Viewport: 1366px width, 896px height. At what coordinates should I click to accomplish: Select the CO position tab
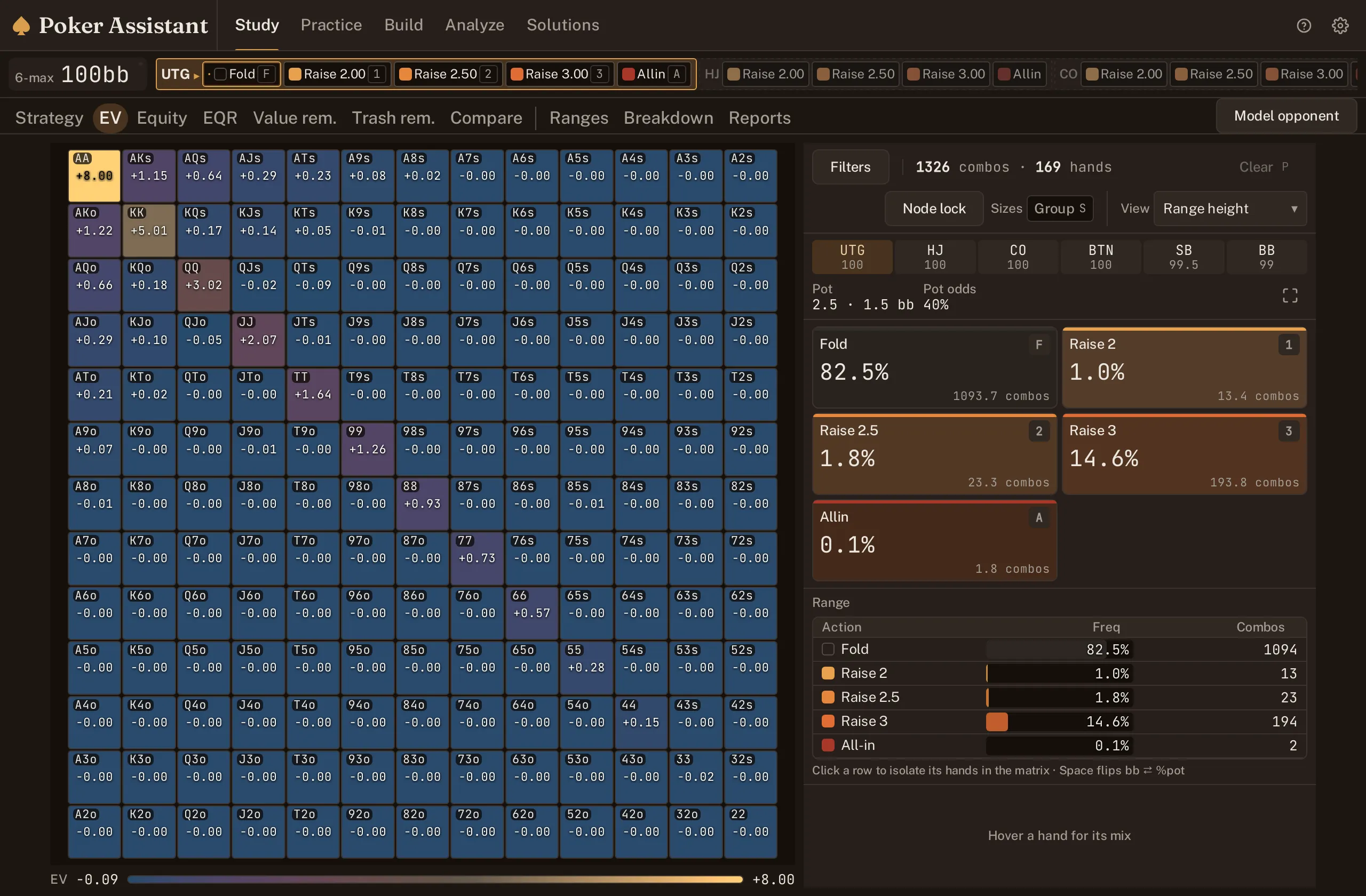tap(1018, 257)
